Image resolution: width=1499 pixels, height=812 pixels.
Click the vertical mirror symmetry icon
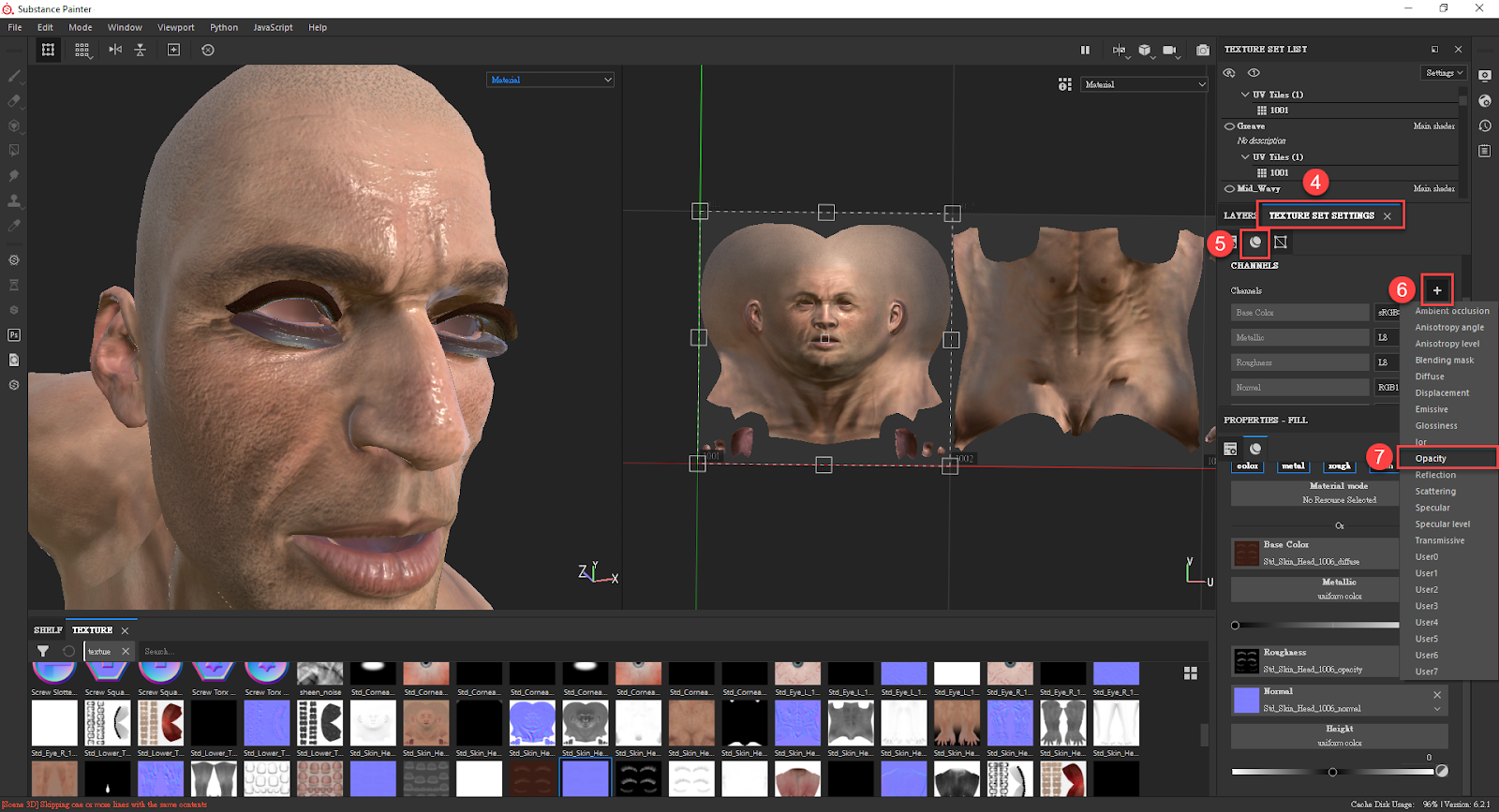pyautogui.click(x=141, y=50)
